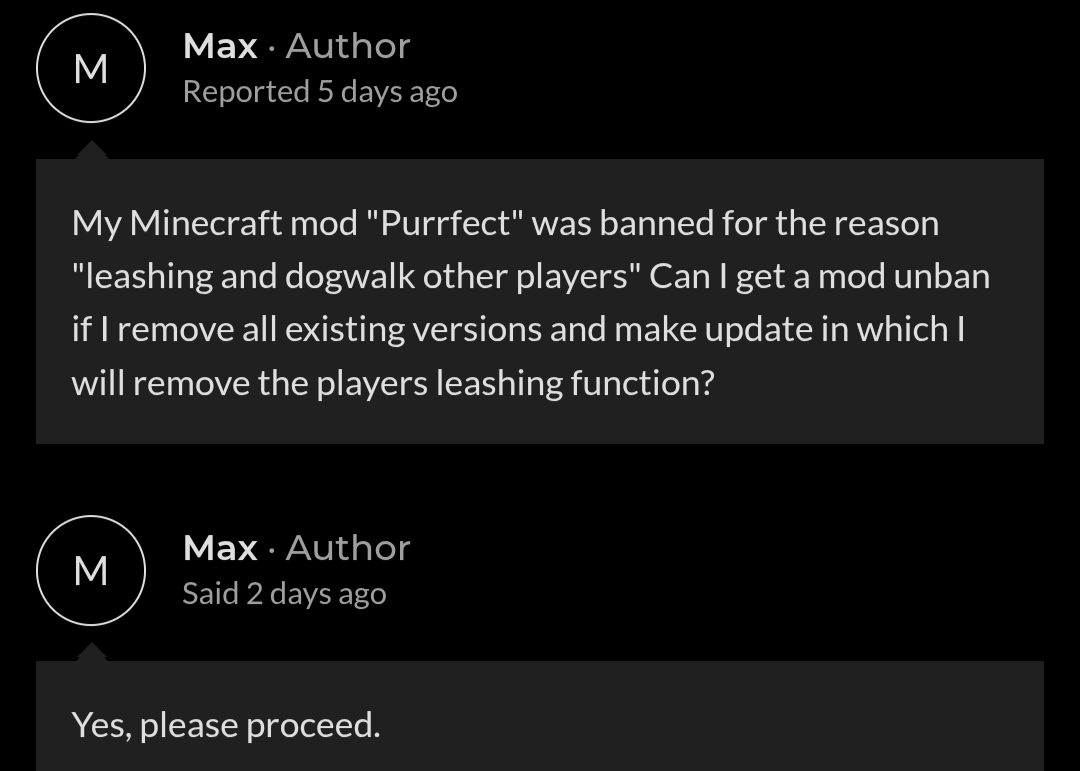Click the word "Said" in the reply header

[x=210, y=594]
